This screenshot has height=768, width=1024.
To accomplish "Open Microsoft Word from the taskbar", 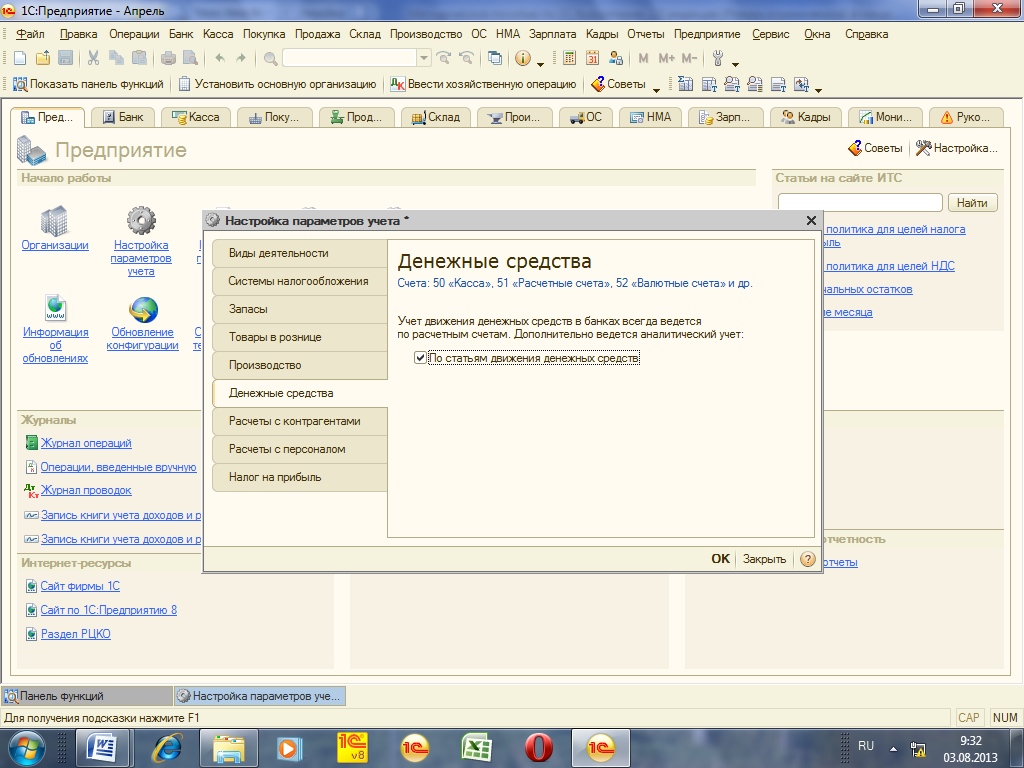I will 103,748.
